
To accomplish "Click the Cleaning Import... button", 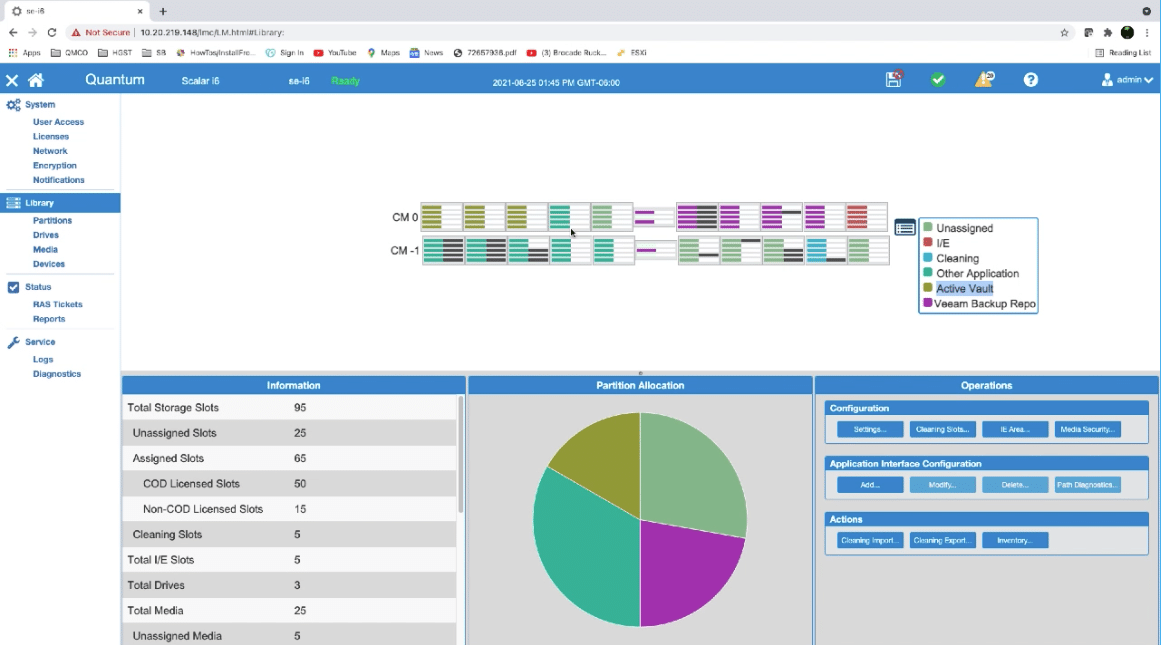I will (870, 541).
